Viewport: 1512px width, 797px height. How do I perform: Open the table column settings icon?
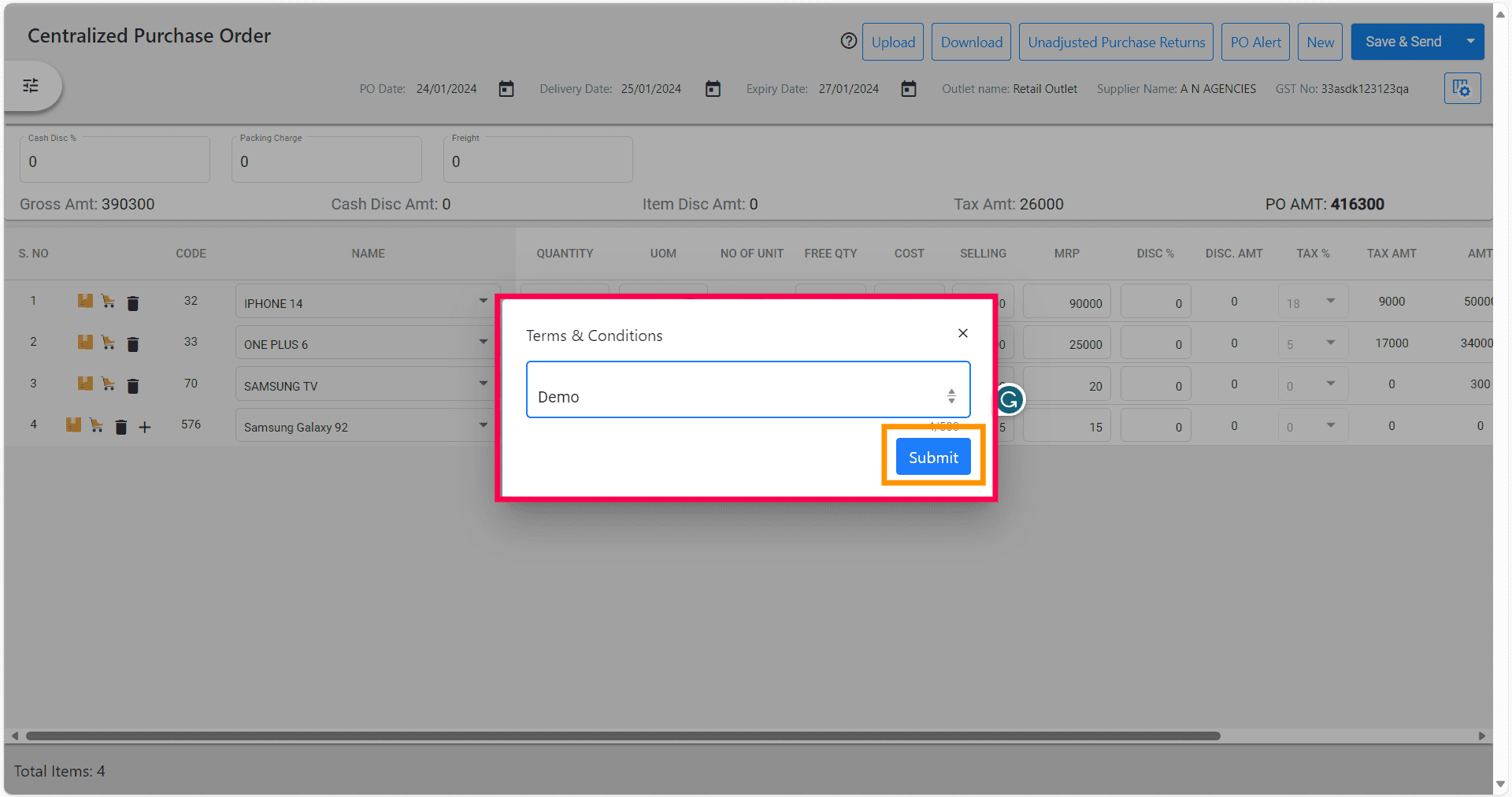coord(1462,88)
